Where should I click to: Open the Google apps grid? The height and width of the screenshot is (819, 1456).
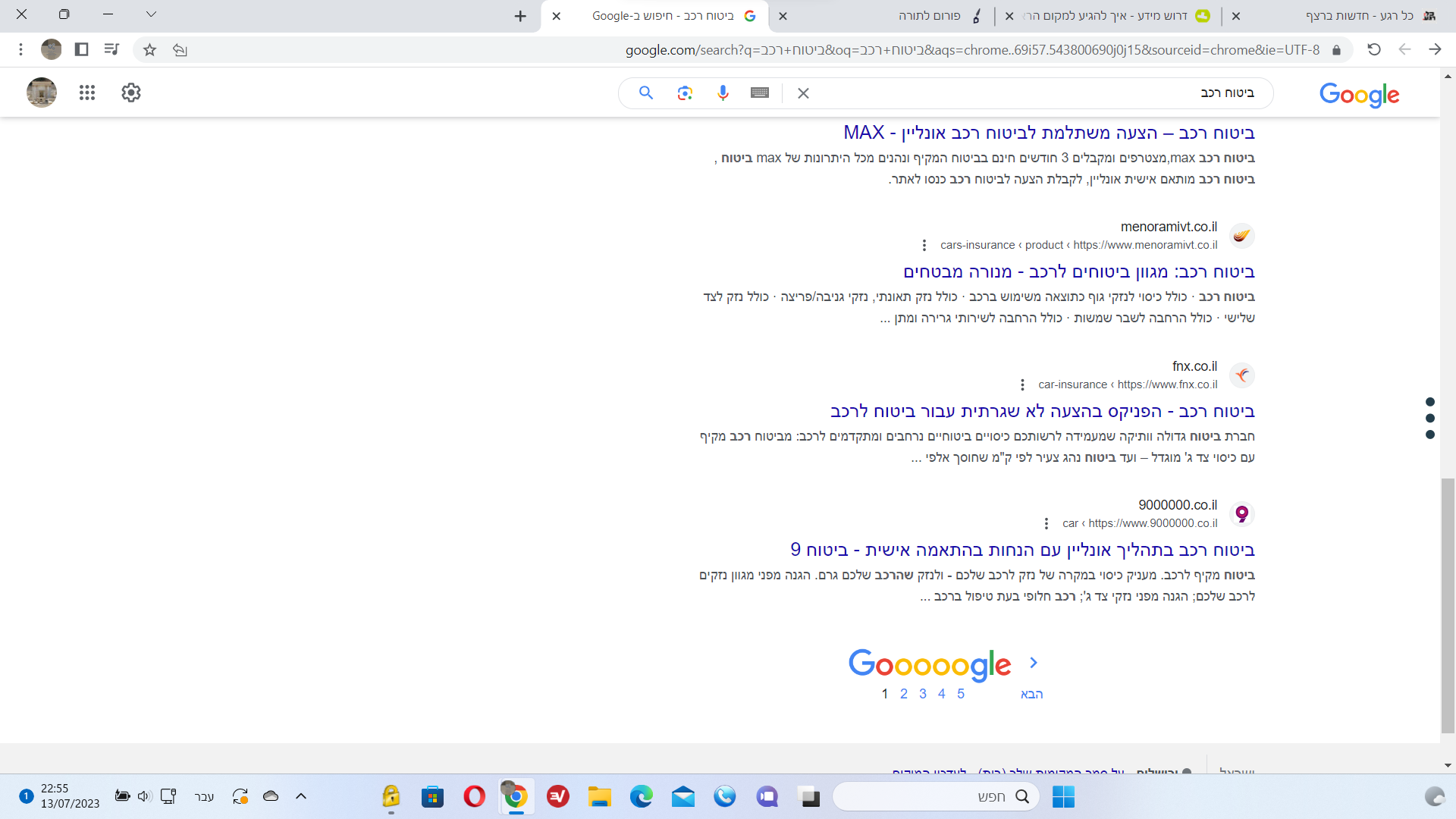[87, 93]
